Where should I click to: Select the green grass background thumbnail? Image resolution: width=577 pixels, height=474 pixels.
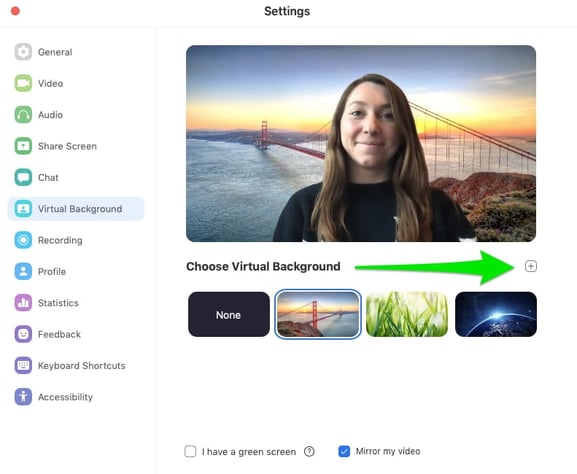point(407,314)
